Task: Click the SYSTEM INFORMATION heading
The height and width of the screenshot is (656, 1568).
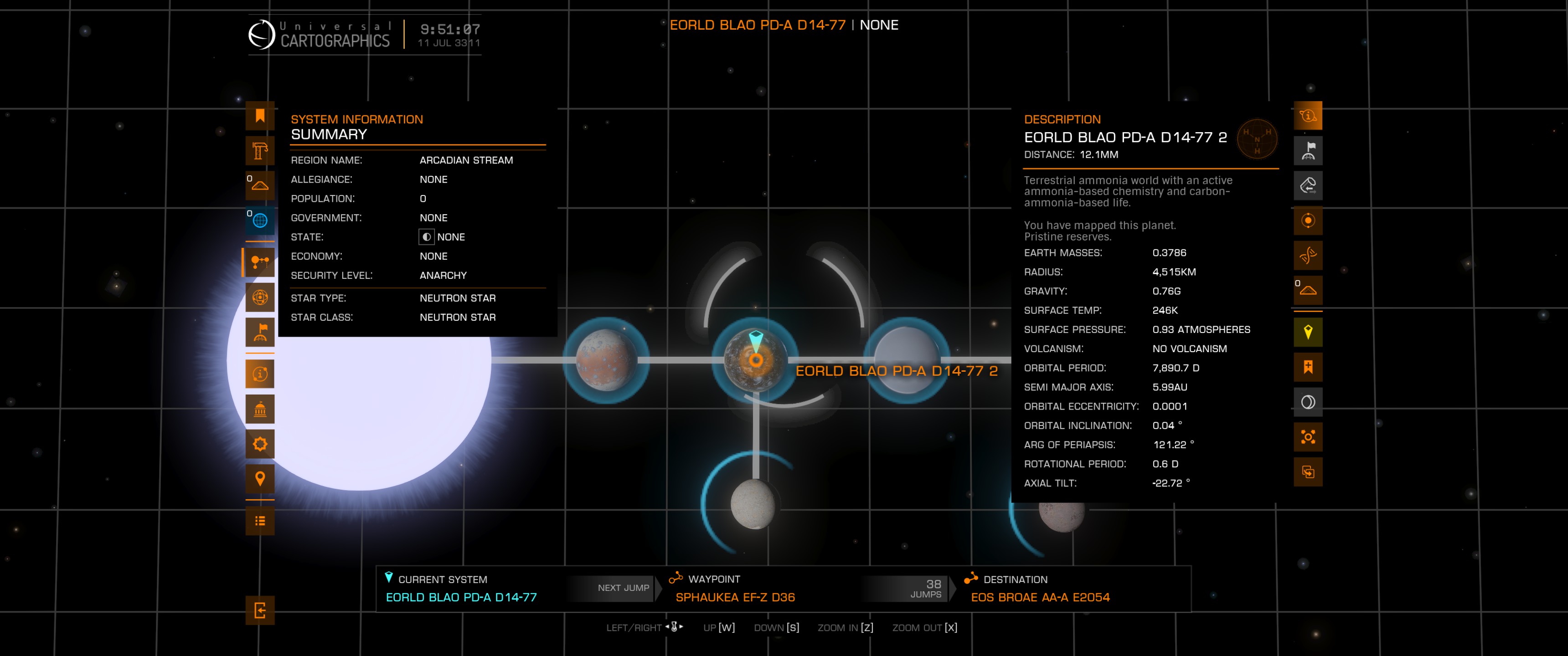Action: [x=357, y=119]
